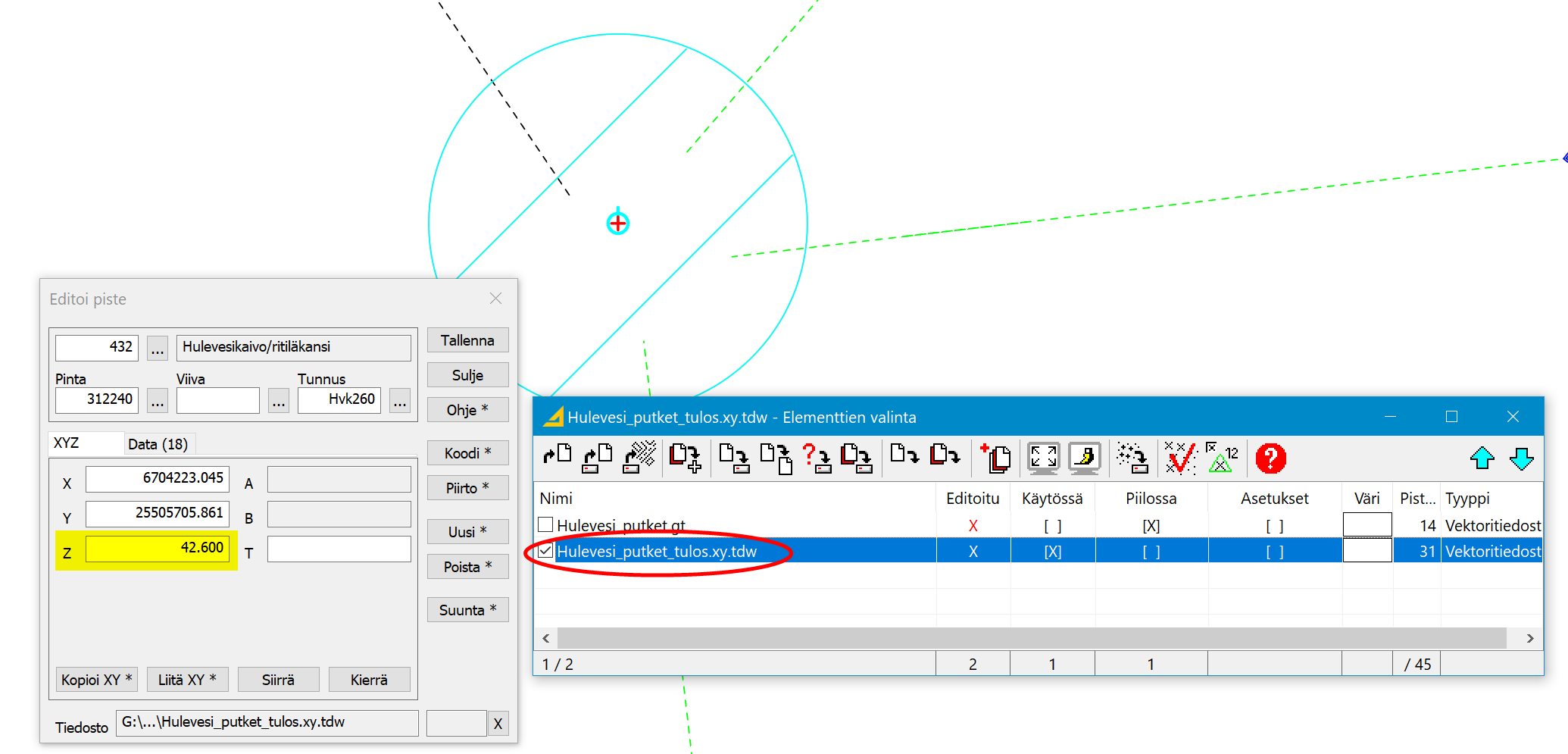Click the fit-to-screen monitor icon
The width and height of the screenshot is (1568, 754).
(x=1043, y=458)
